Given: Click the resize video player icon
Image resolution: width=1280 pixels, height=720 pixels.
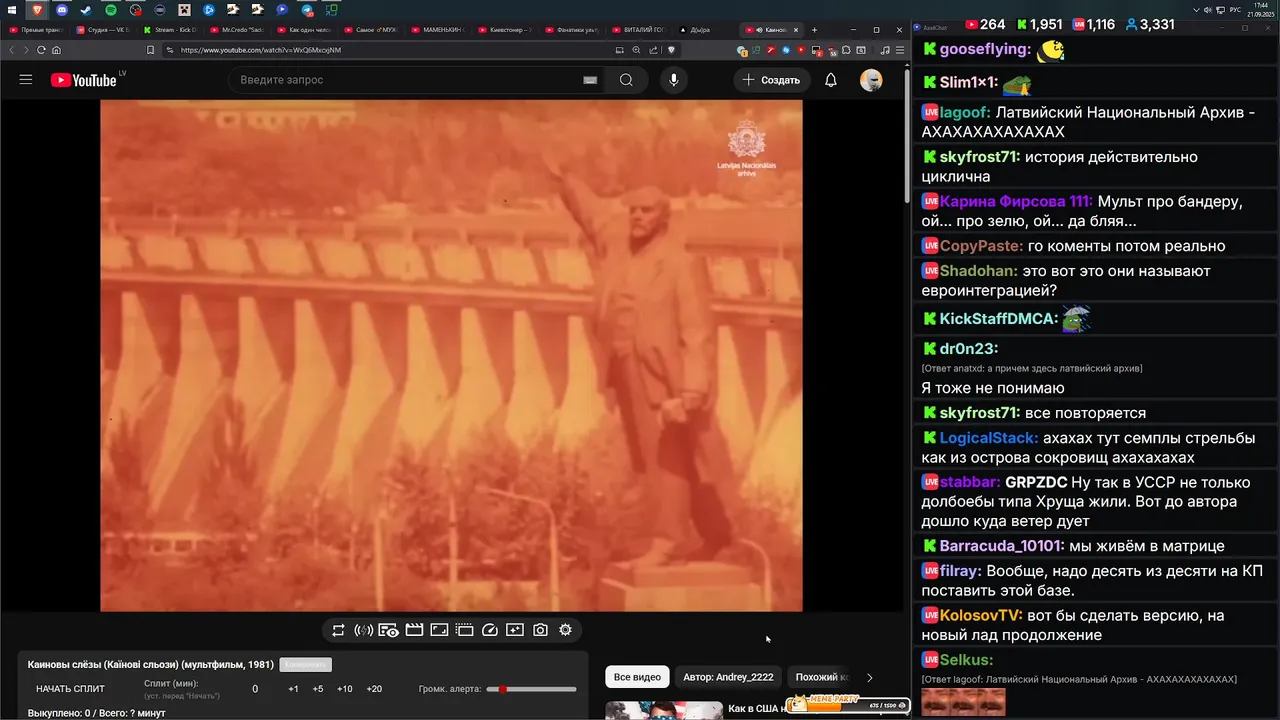Looking at the screenshot, I should click(439, 630).
